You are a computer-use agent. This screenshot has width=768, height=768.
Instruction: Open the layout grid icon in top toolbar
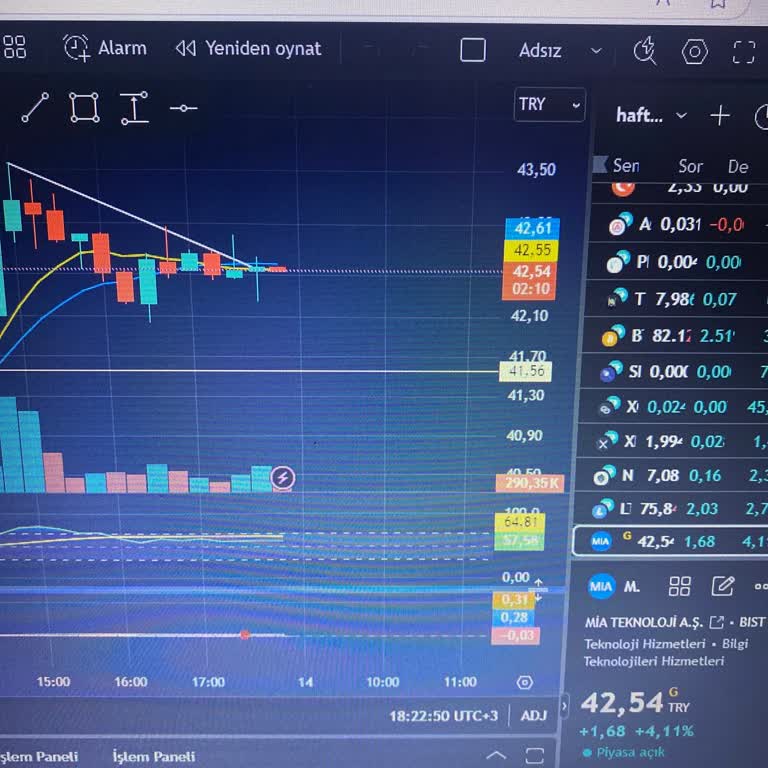(14, 47)
